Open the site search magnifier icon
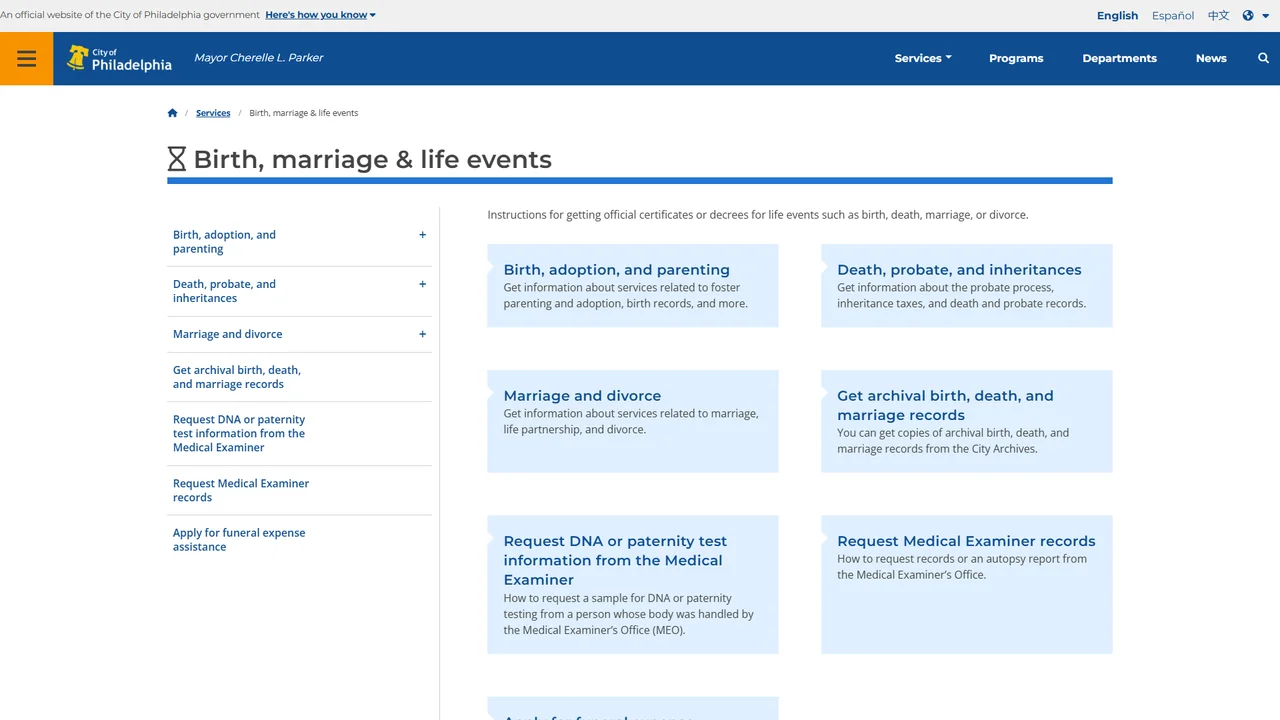1280x720 pixels. pyautogui.click(x=1263, y=58)
